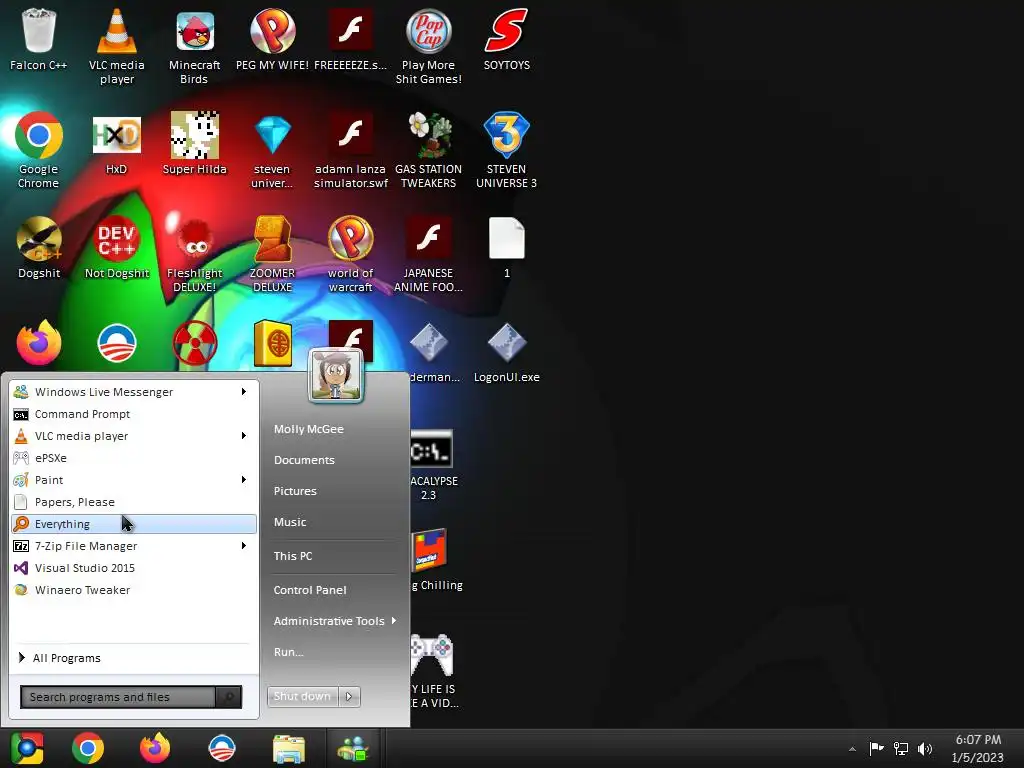This screenshot has height=768, width=1024.
Task: Open the Run... dialog
Action: click(289, 652)
